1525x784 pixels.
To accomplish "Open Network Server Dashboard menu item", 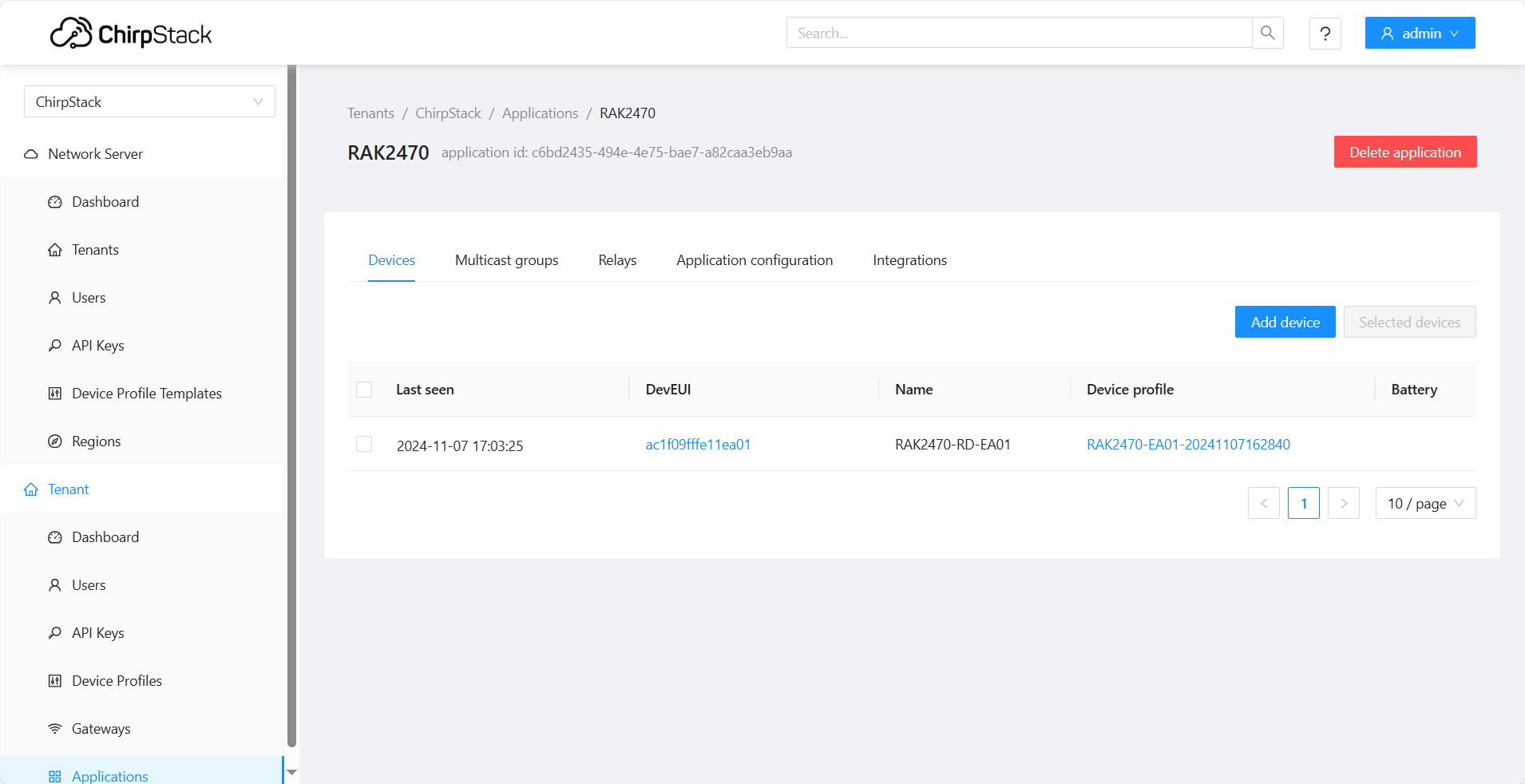I will tap(142, 202).
